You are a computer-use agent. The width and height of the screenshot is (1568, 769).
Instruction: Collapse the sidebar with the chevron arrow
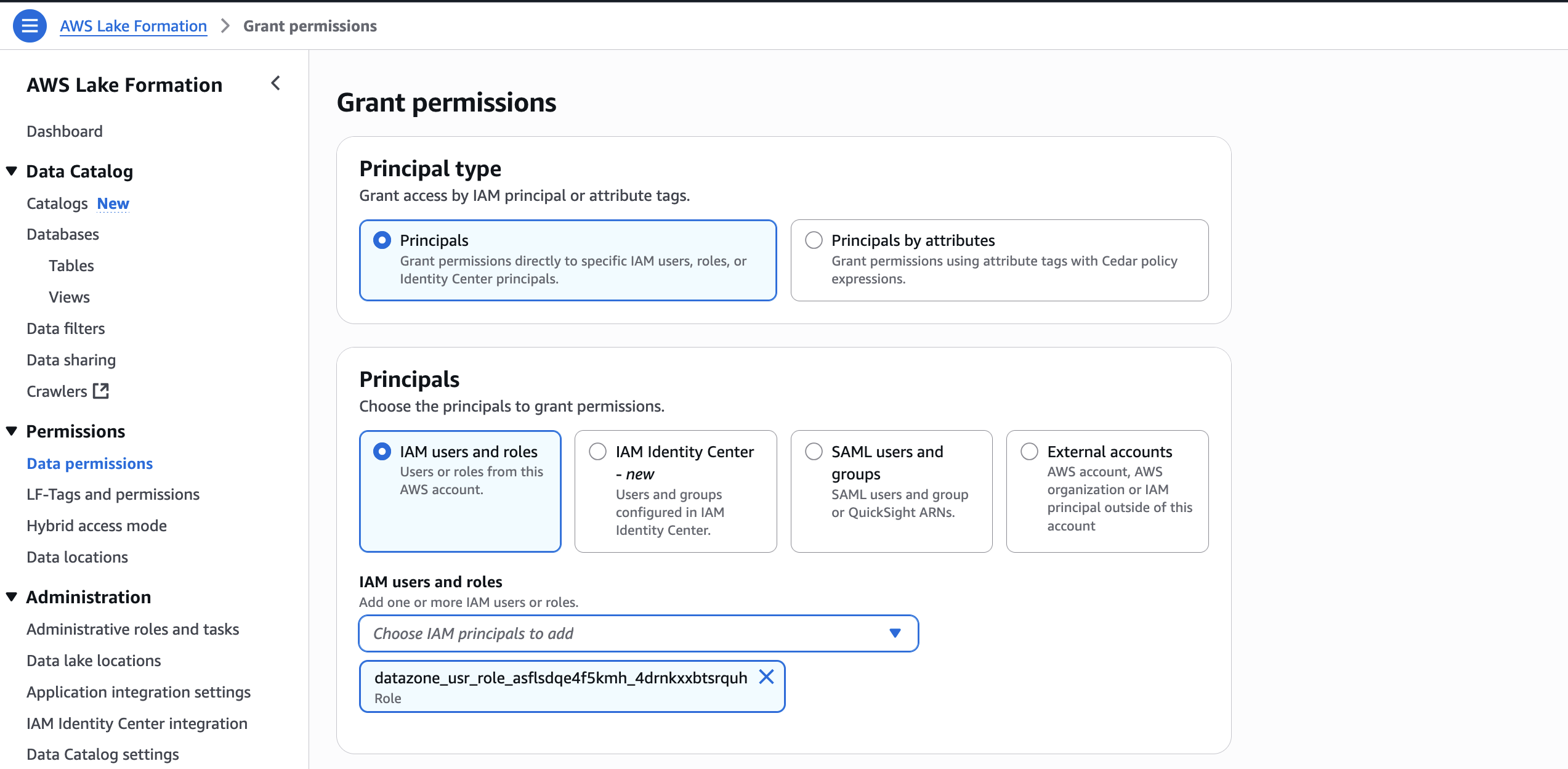coord(275,83)
